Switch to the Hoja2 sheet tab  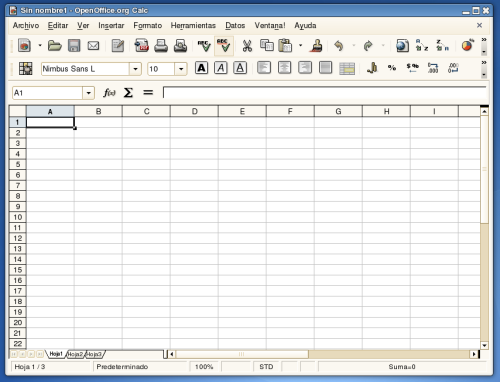tap(75, 354)
